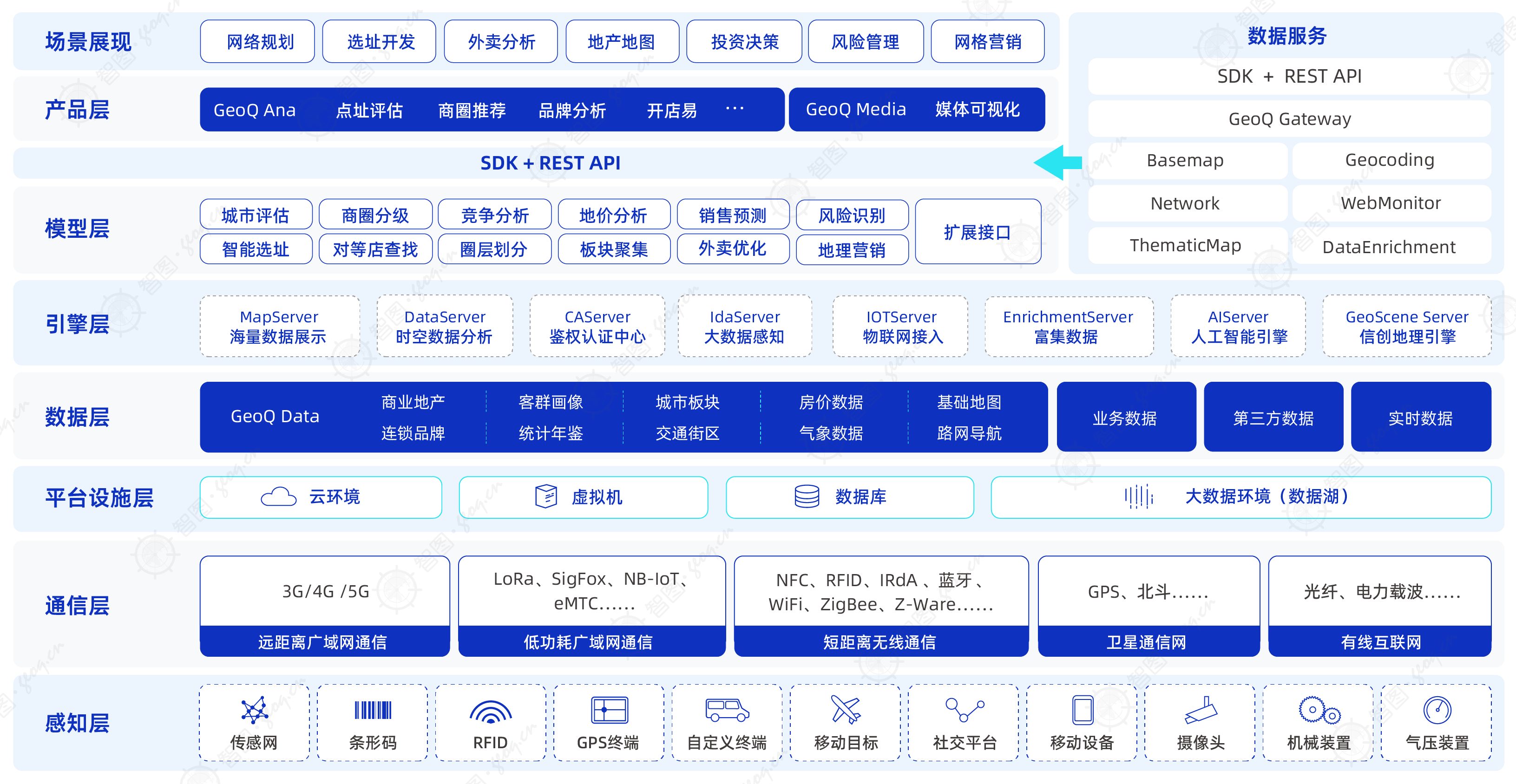Select the 地产地图 scenario box
Screen dimensions: 1516x784
click(622, 41)
